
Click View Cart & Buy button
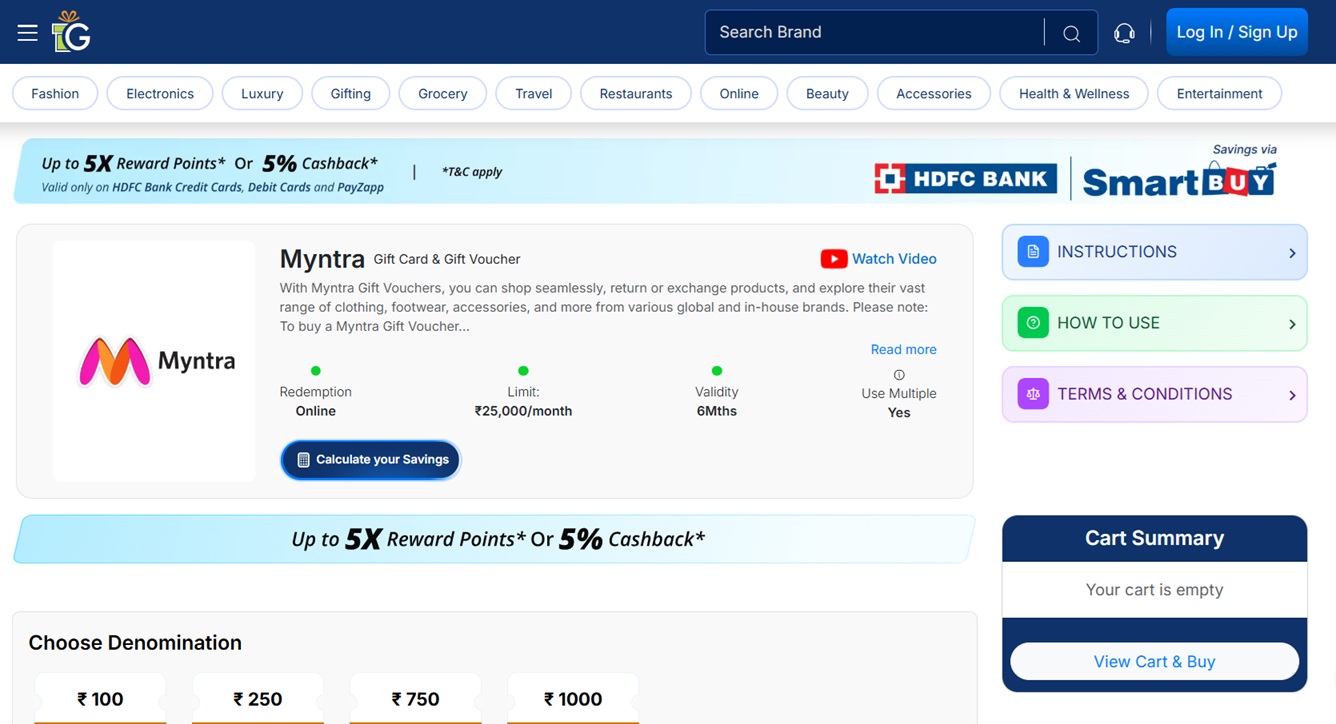[1155, 661]
